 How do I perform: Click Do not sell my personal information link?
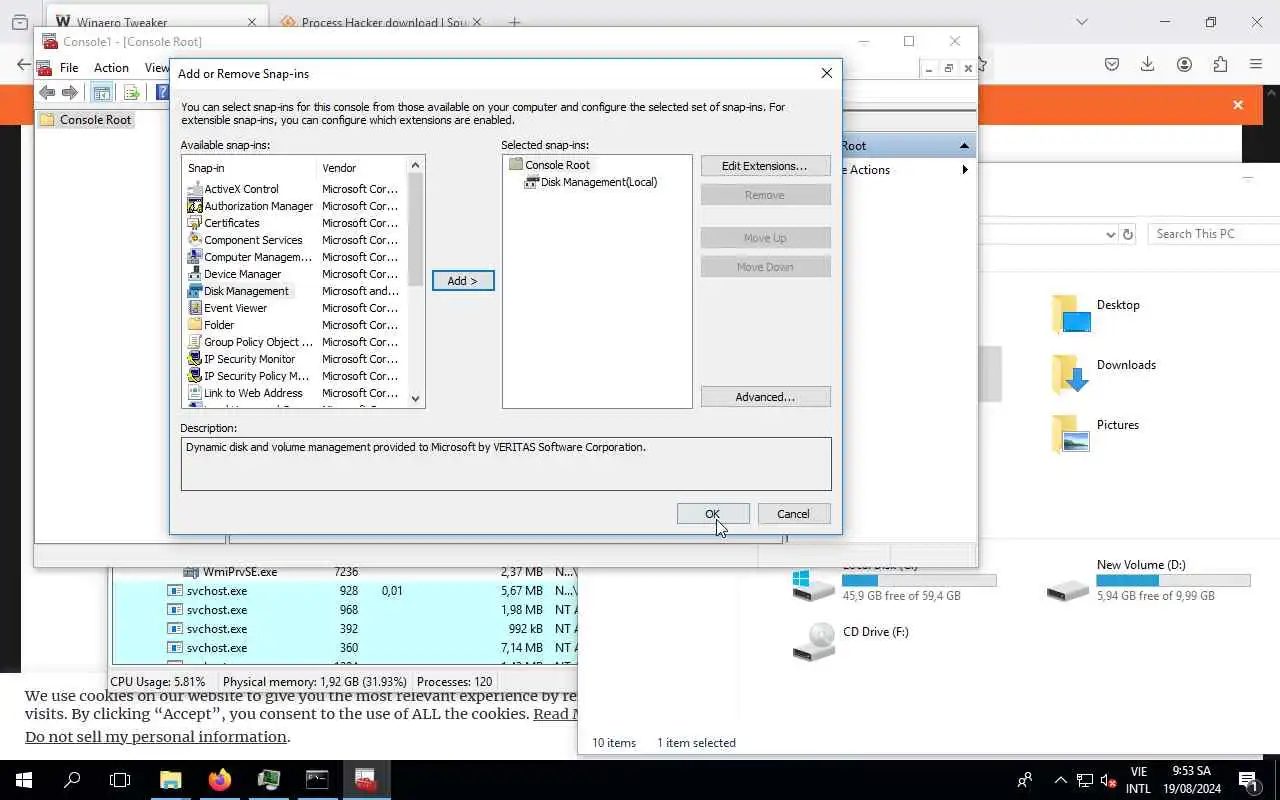(x=156, y=737)
